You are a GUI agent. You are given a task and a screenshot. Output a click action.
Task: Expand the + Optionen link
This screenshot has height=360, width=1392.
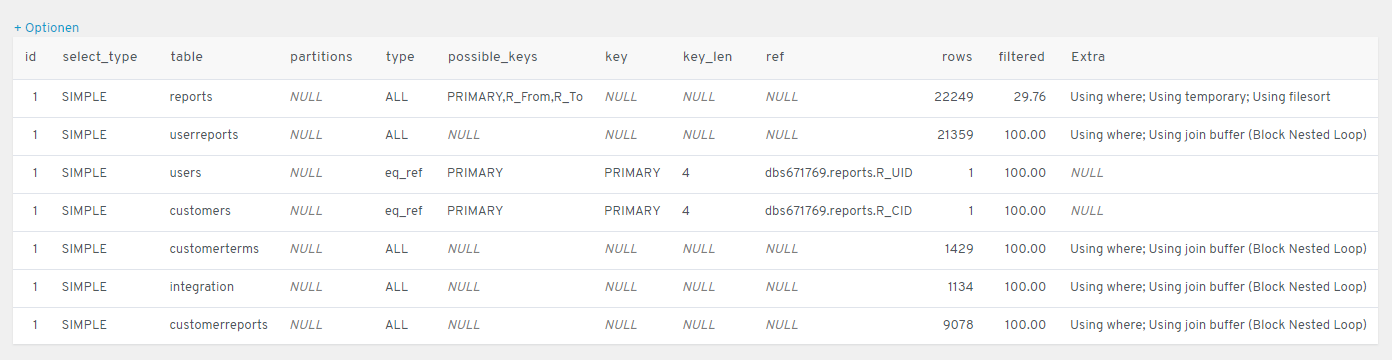(46, 28)
